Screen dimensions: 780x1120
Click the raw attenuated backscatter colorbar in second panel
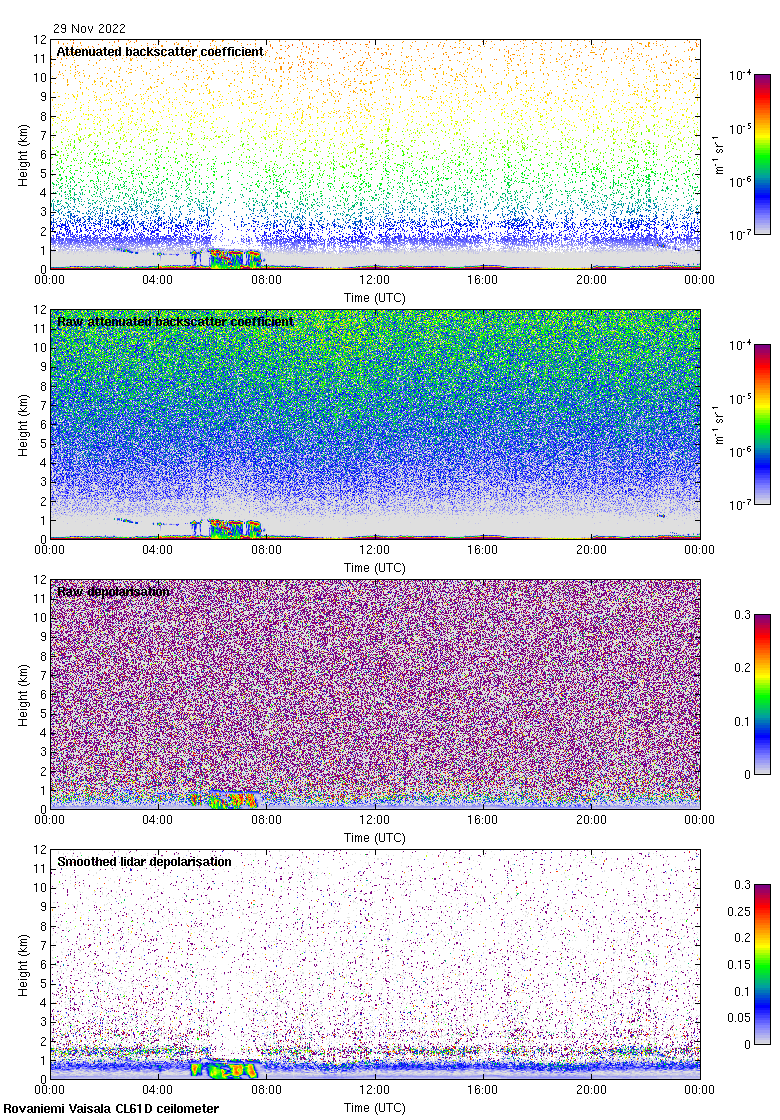pos(762,424)
